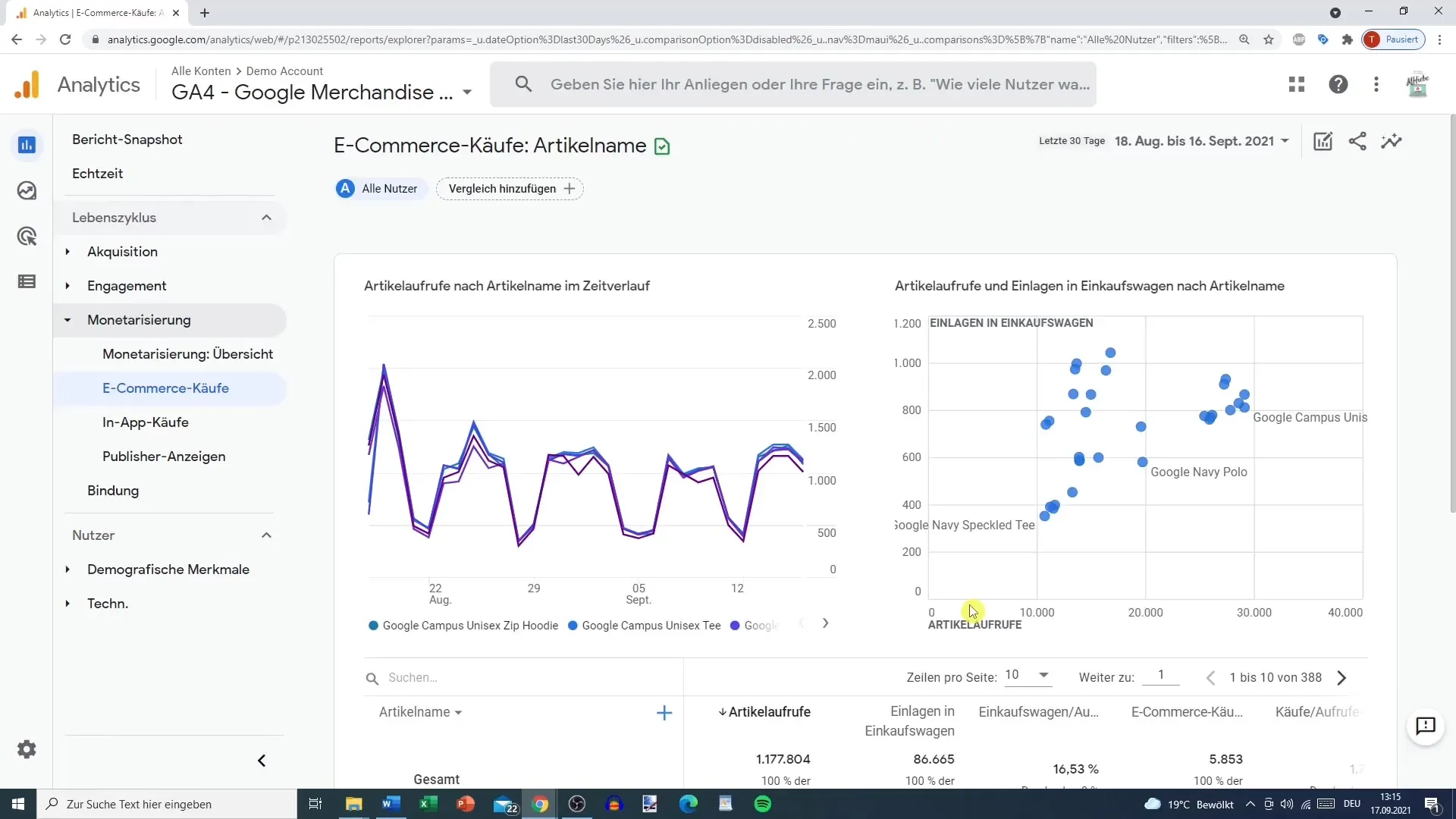
Task: Click Artikelname column sort dropdown
Action: (459, 712)
